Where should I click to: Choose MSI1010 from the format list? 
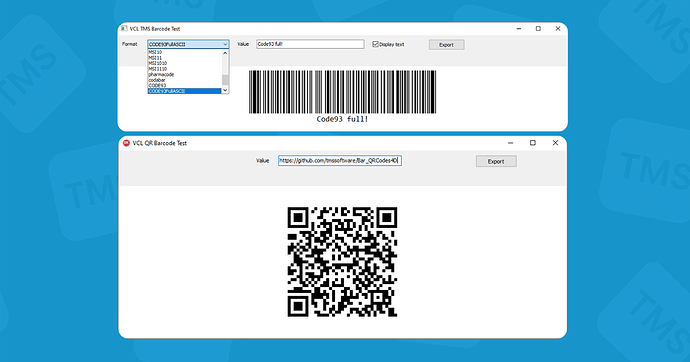[184, 63]
